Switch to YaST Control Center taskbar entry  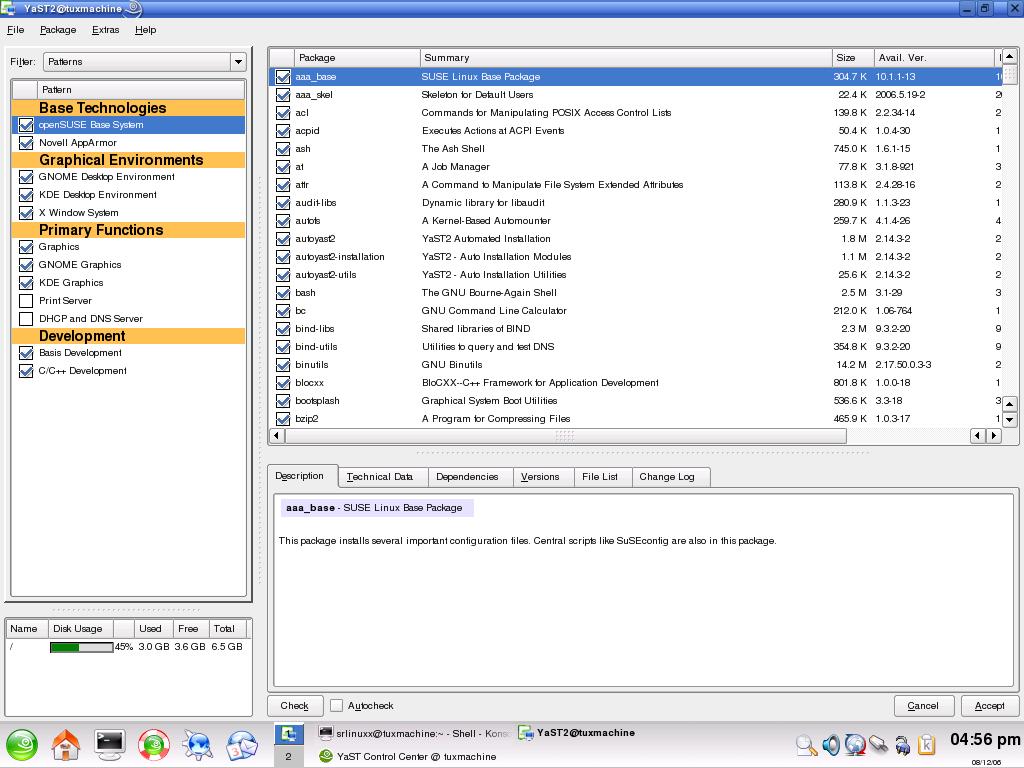(x=408, y=756)
